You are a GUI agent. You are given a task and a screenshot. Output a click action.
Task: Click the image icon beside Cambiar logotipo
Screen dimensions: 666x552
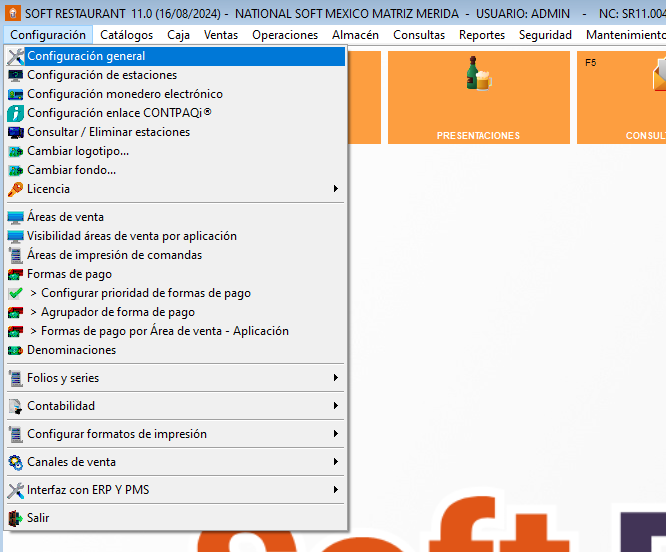tap(16, 152)
